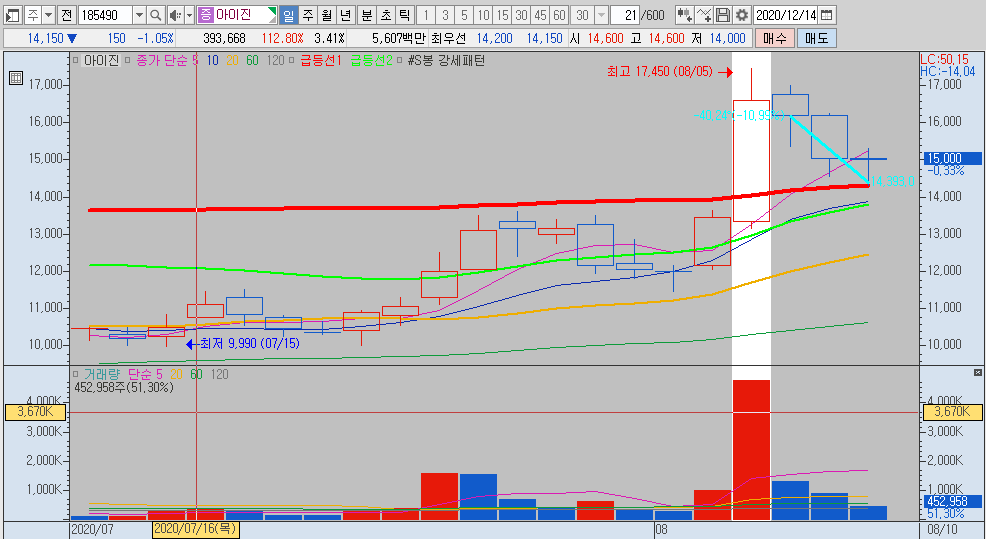986x539 pixels.
Task: Click the LC:50.15 label at top right
Action: (944, 60)
